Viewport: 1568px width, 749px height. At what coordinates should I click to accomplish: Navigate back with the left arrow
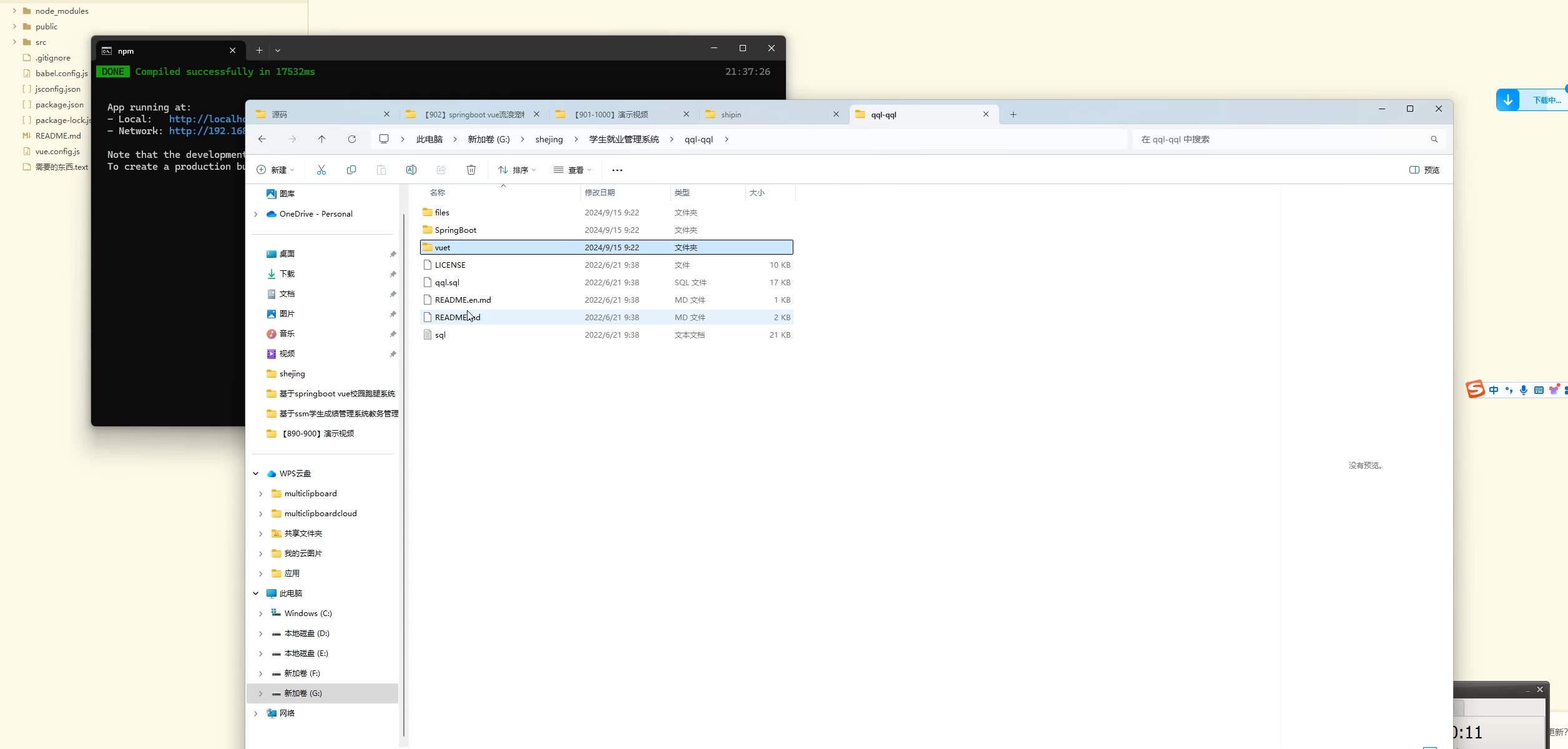click(262, 139)
